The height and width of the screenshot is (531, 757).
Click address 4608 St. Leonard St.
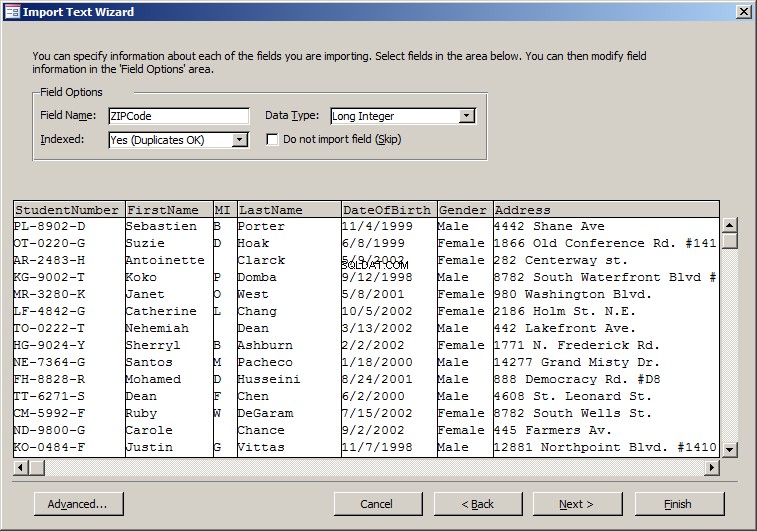(x=573, y=396)
